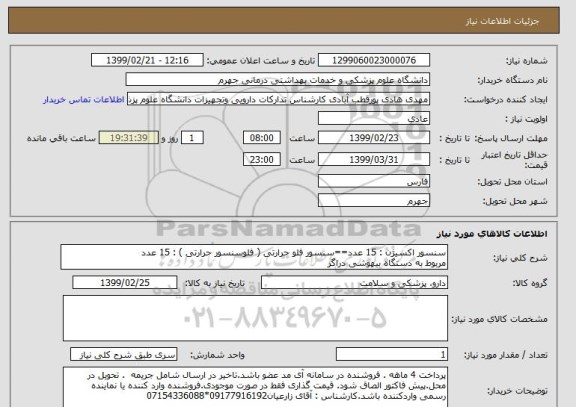
Task: Click the label اولویت نیاز
Action: (526, 119)
